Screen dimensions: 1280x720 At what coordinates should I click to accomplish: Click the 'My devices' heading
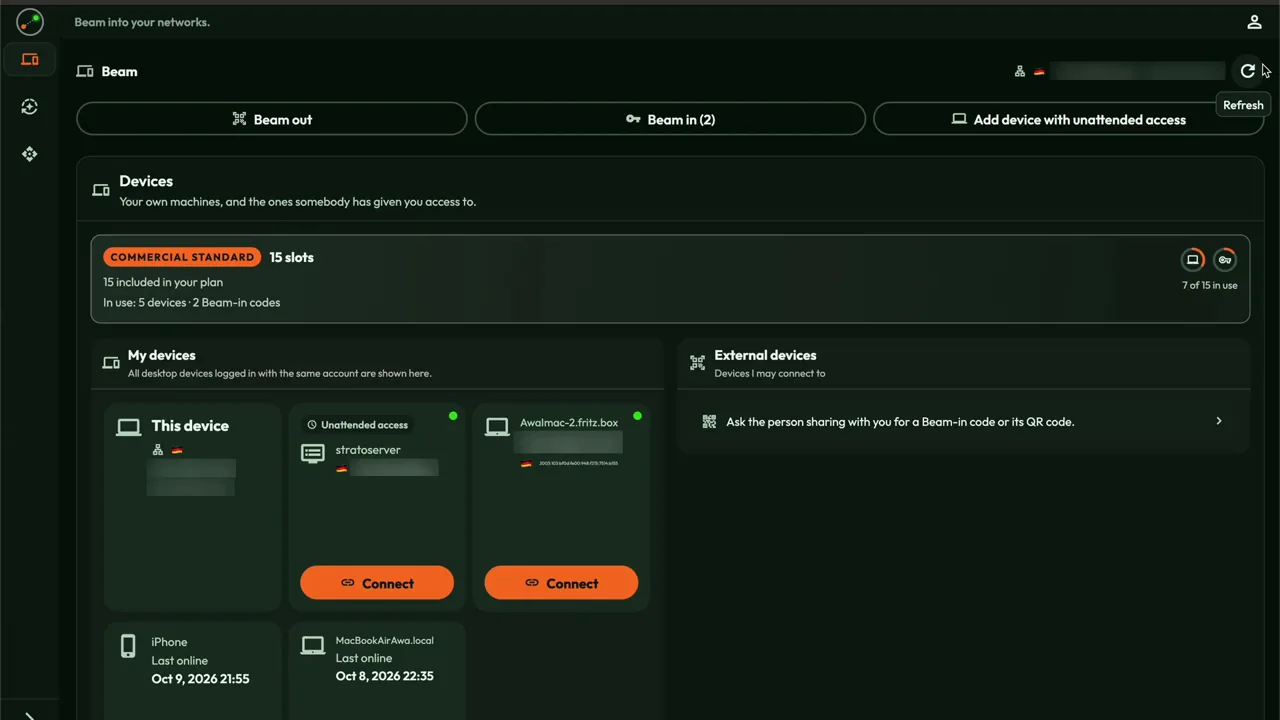(161, 355)
